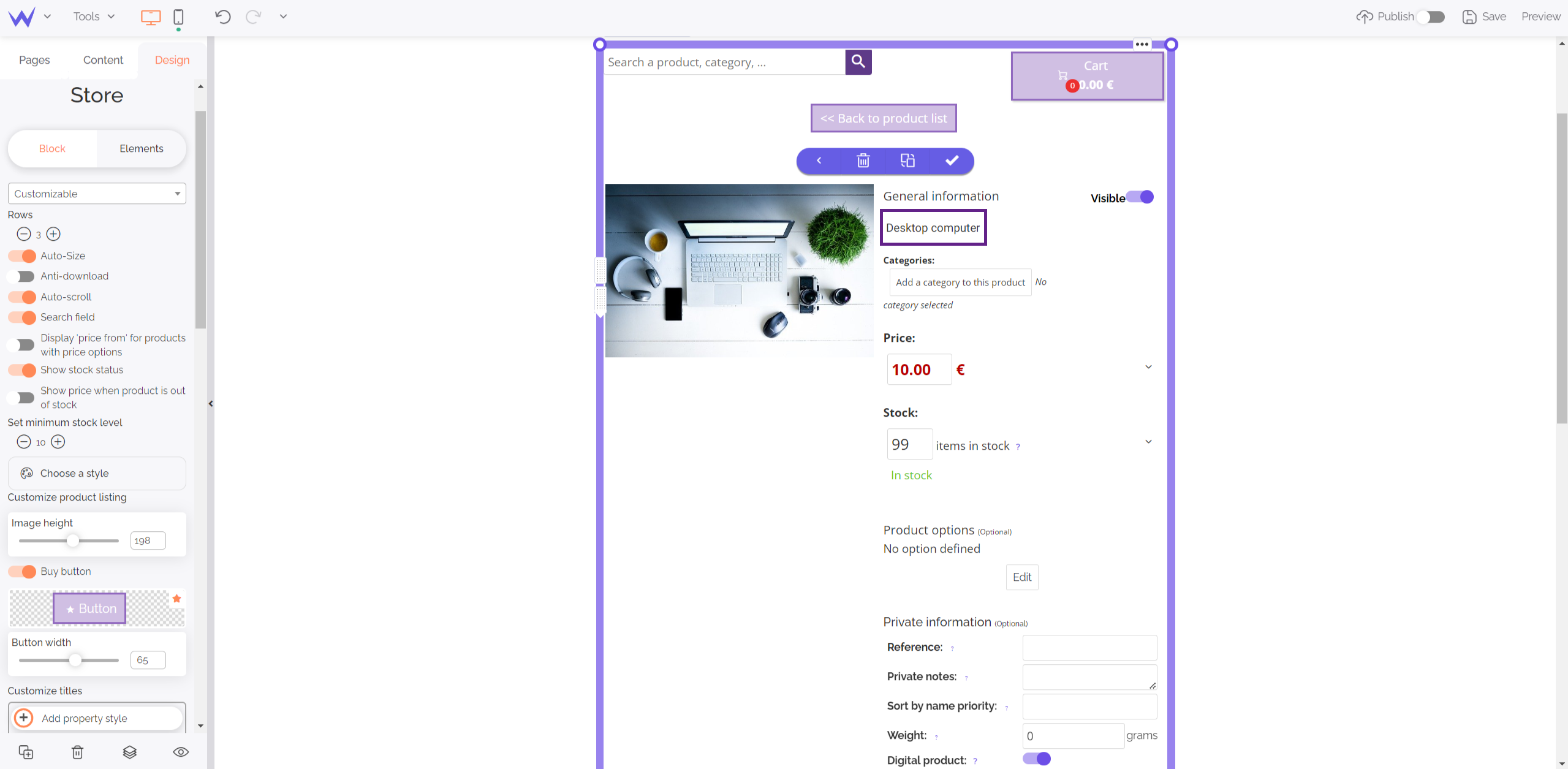Increase minimum stock level
Viewport: 1568px width, 769px height.
58,442
